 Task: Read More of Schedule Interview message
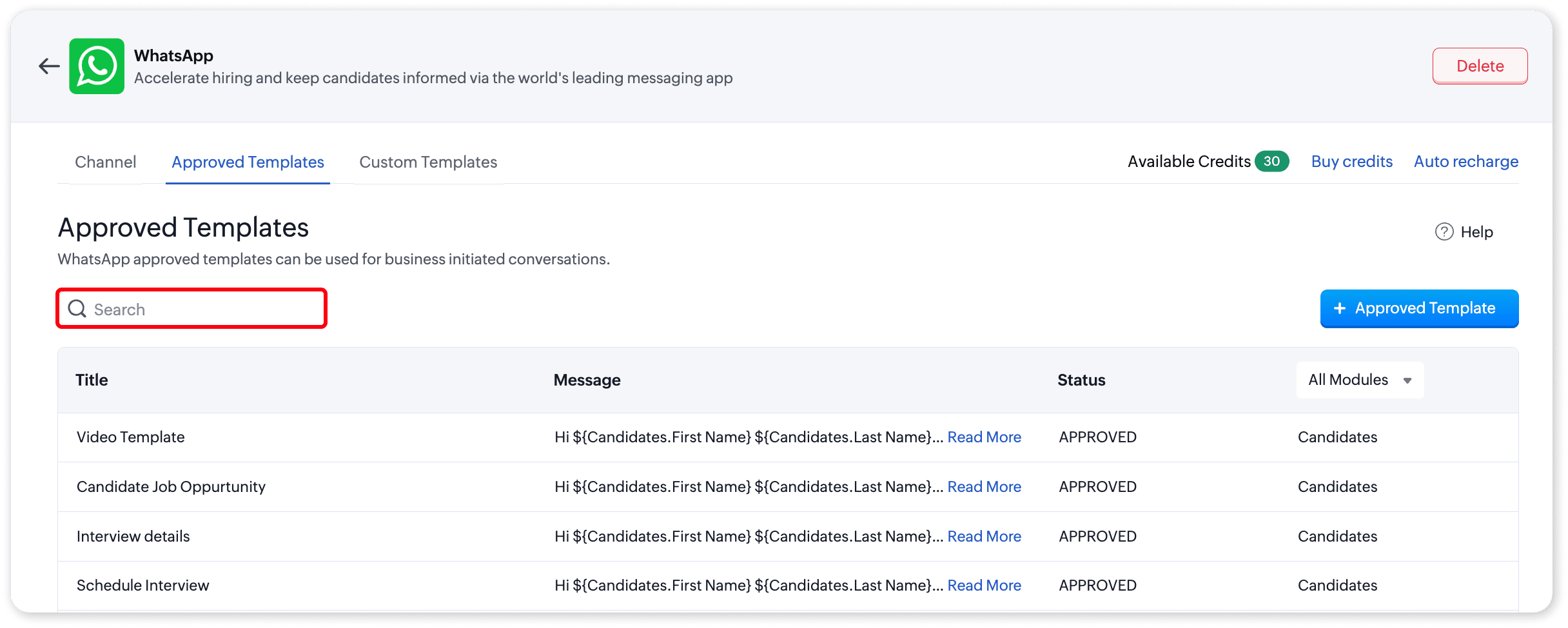[984, 585]
